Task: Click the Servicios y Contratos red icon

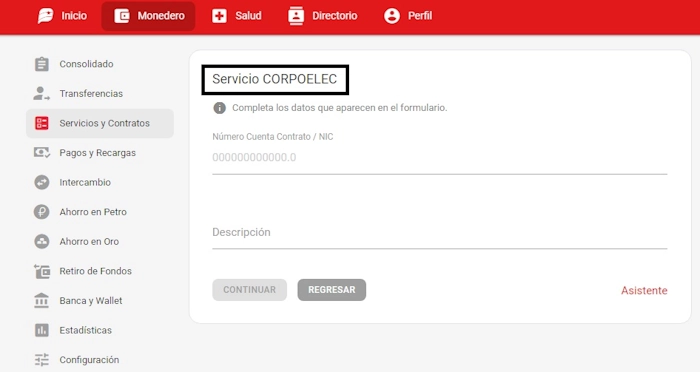Action: pos(42,123)
